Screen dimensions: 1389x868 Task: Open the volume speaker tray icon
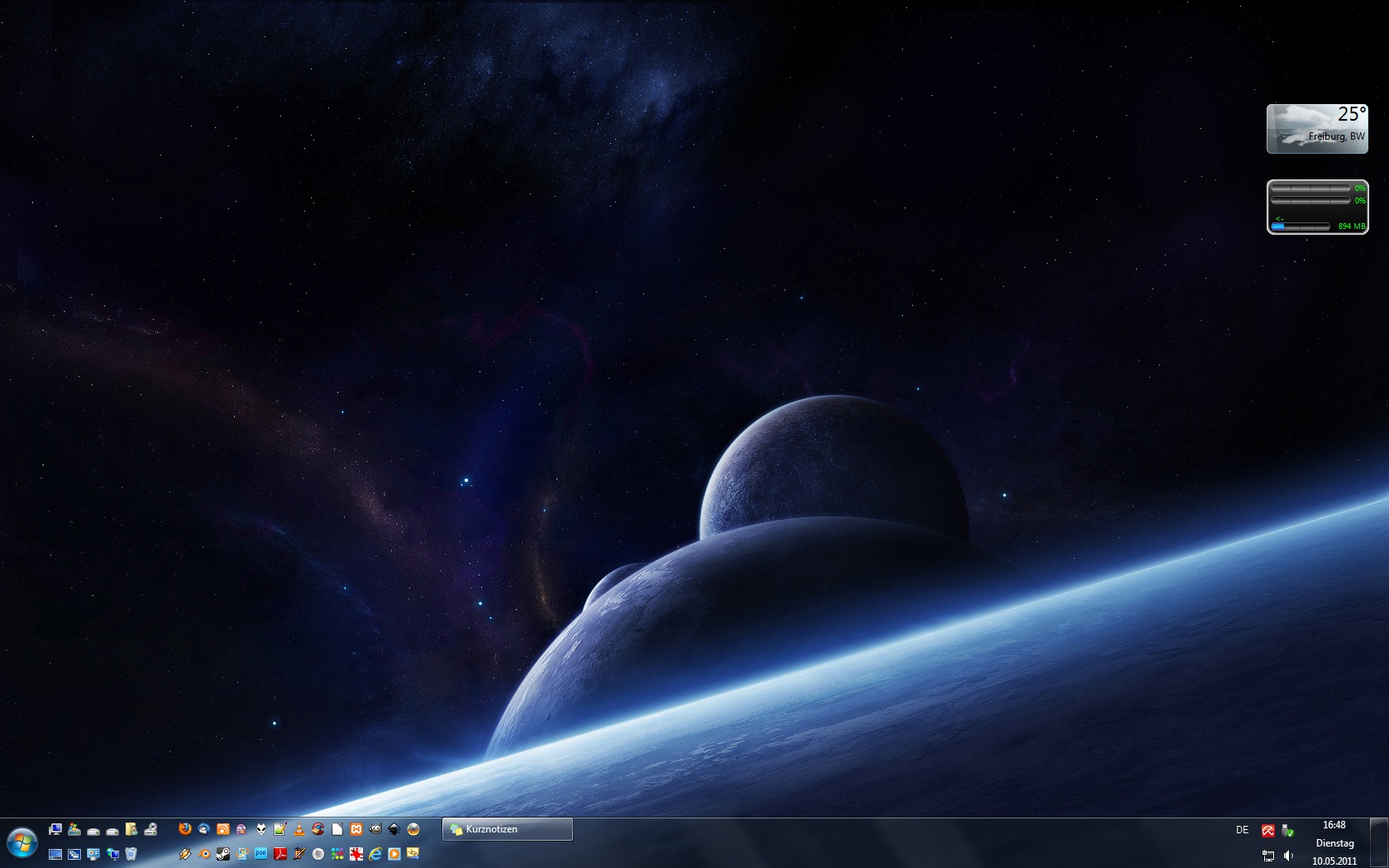pos(1287,856)
